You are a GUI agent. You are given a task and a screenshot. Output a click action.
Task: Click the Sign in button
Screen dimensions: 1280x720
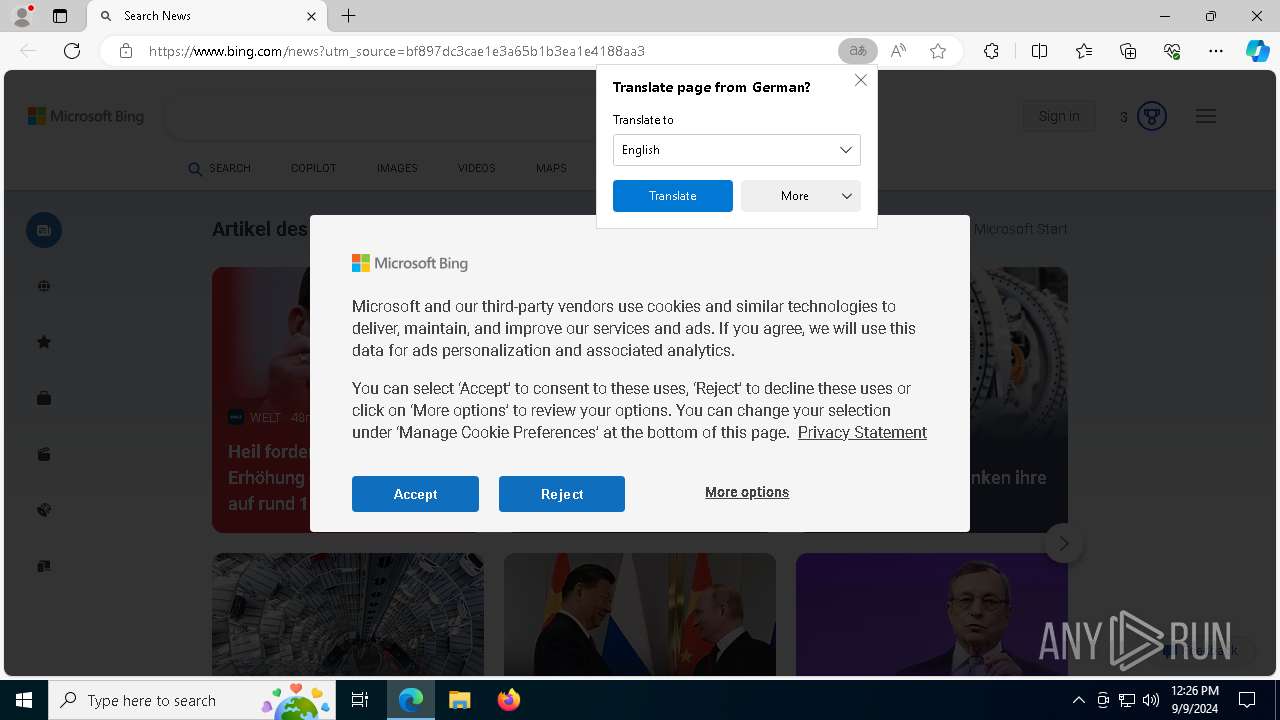1058,117
